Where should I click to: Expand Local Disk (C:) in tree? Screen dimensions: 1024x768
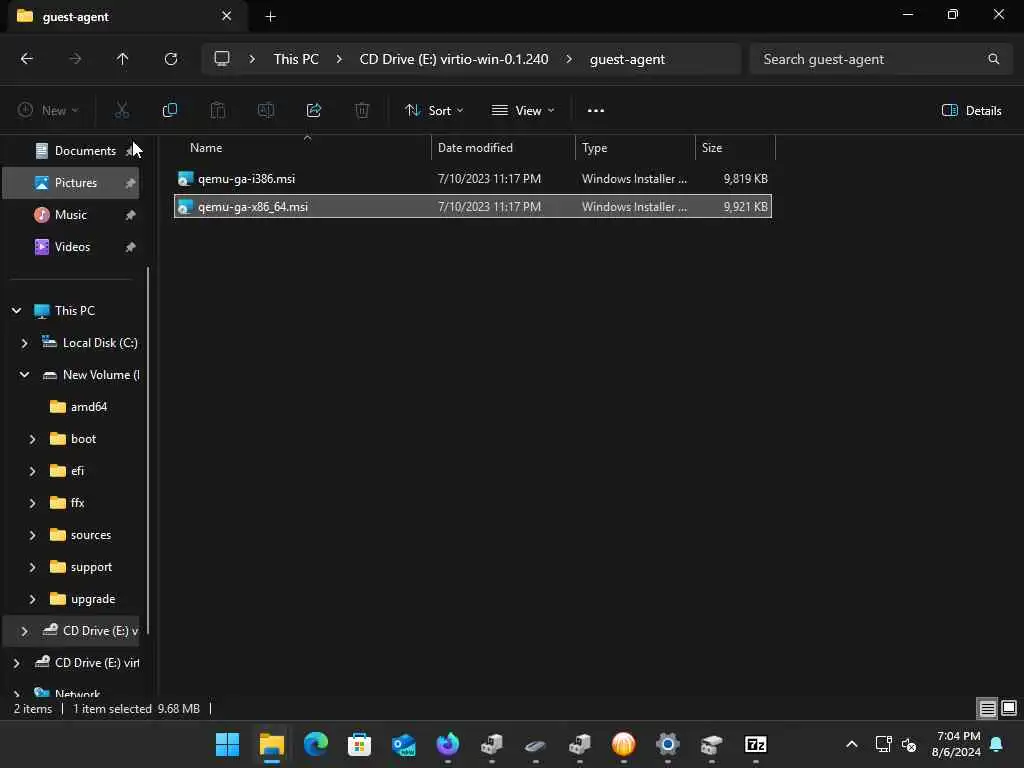(25, 342)
